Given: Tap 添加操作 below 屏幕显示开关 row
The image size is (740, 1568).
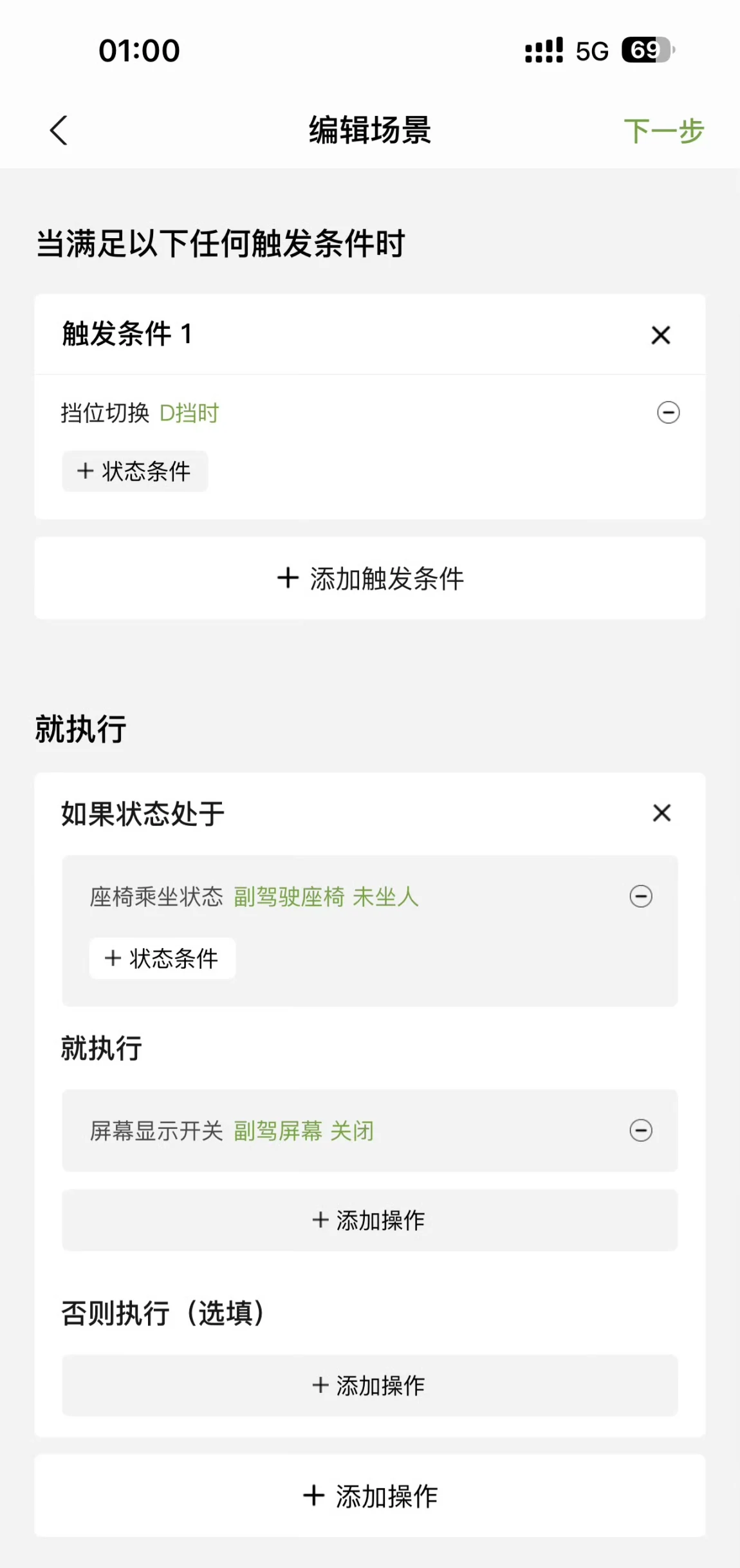Looking at the screenshot, I should pos(369,1220).
